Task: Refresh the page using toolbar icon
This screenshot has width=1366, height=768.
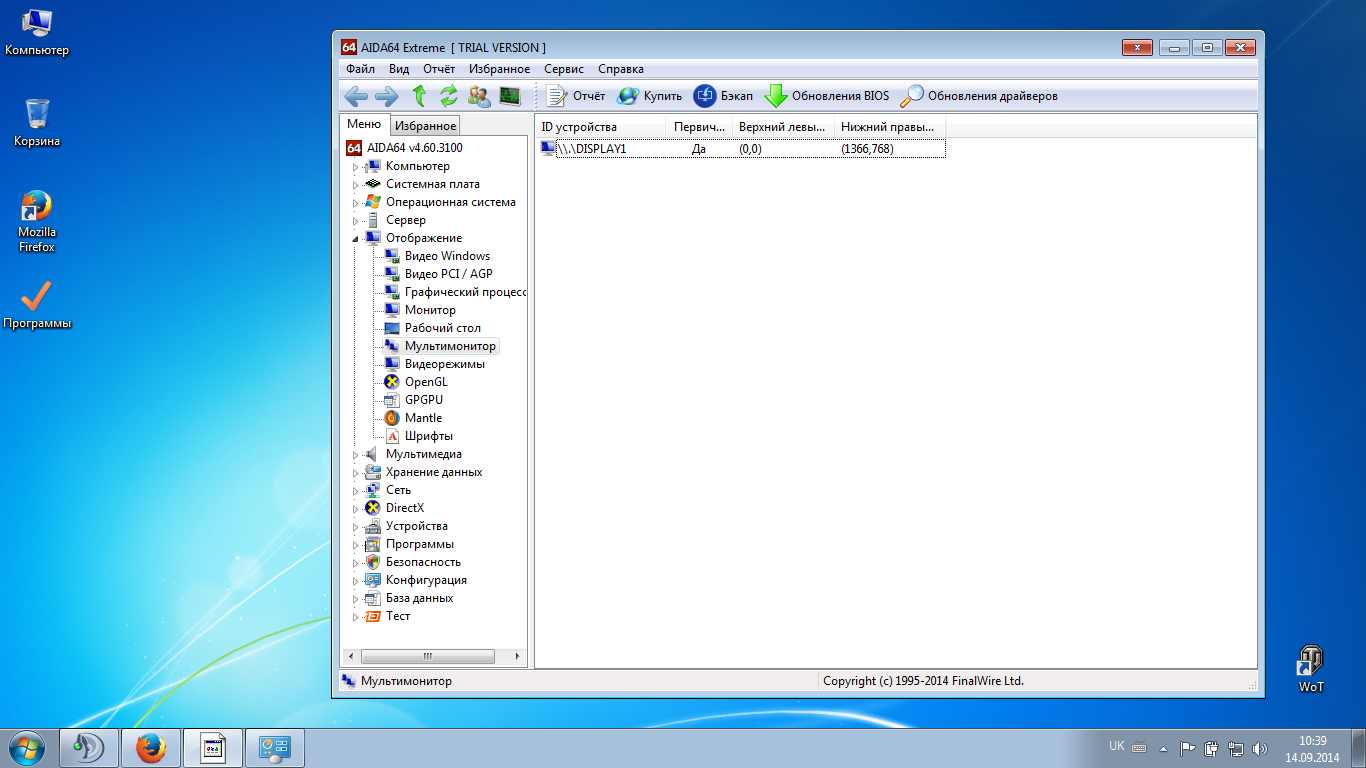Action: (x=449, y=96)
